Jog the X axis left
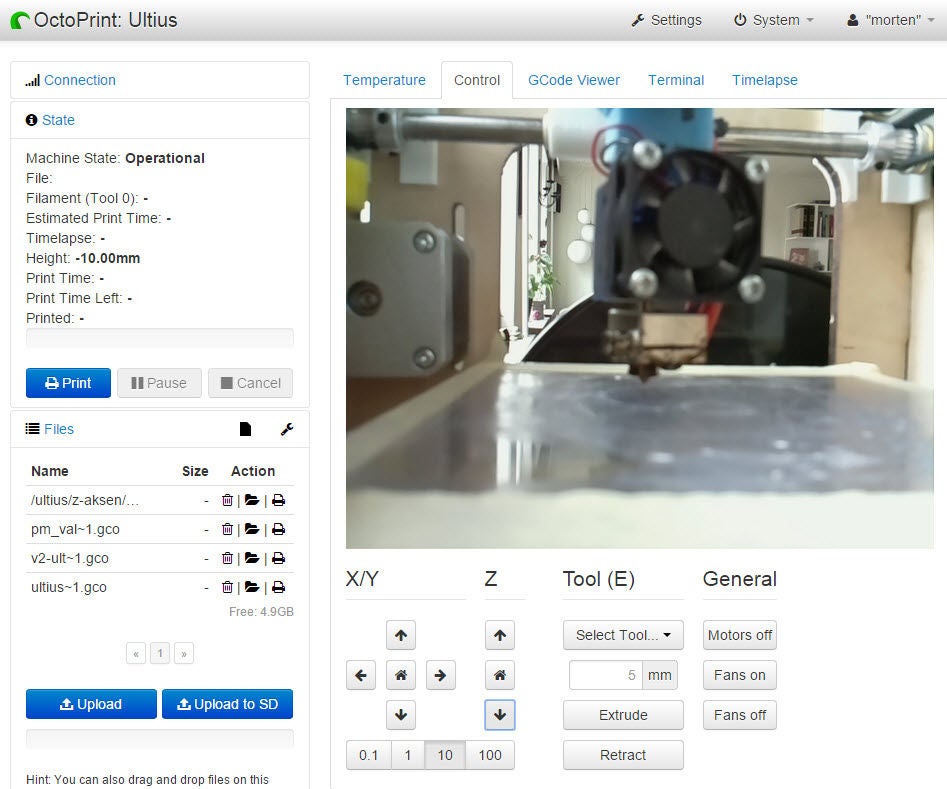The width and height of the screenshot is (947, 789). pos(361,675)
